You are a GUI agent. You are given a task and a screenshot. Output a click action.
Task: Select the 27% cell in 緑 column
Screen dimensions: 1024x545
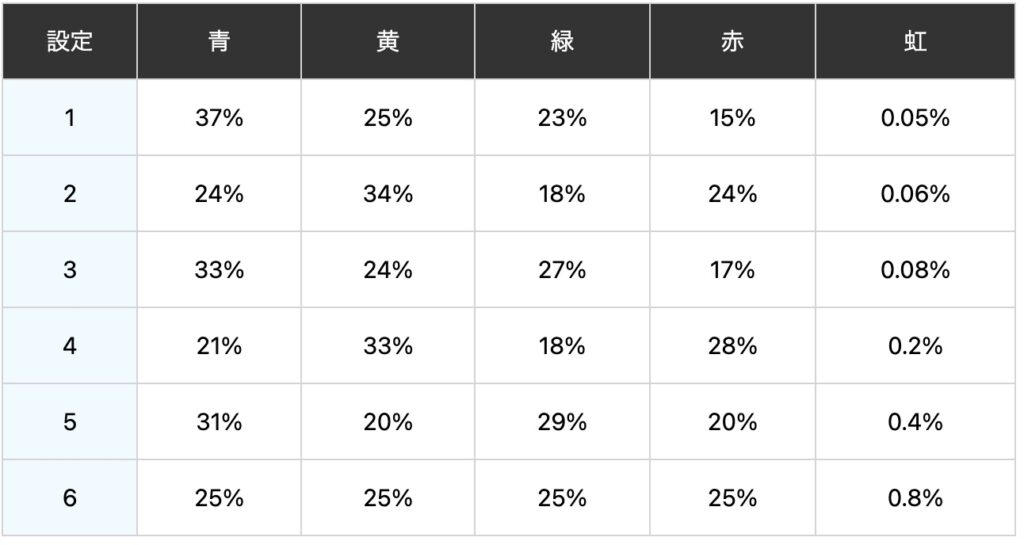pyautogui.click(x=562, y=270)
